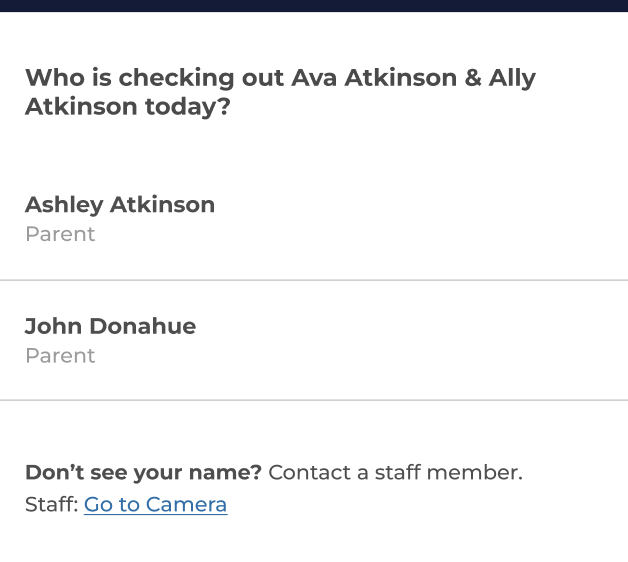Open the Go to Camera staff link
This screenshot has width=628, height=562.
point(155,505)
